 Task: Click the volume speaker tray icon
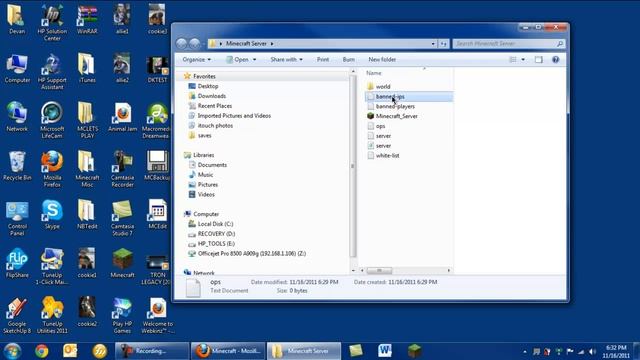[592, 351]
